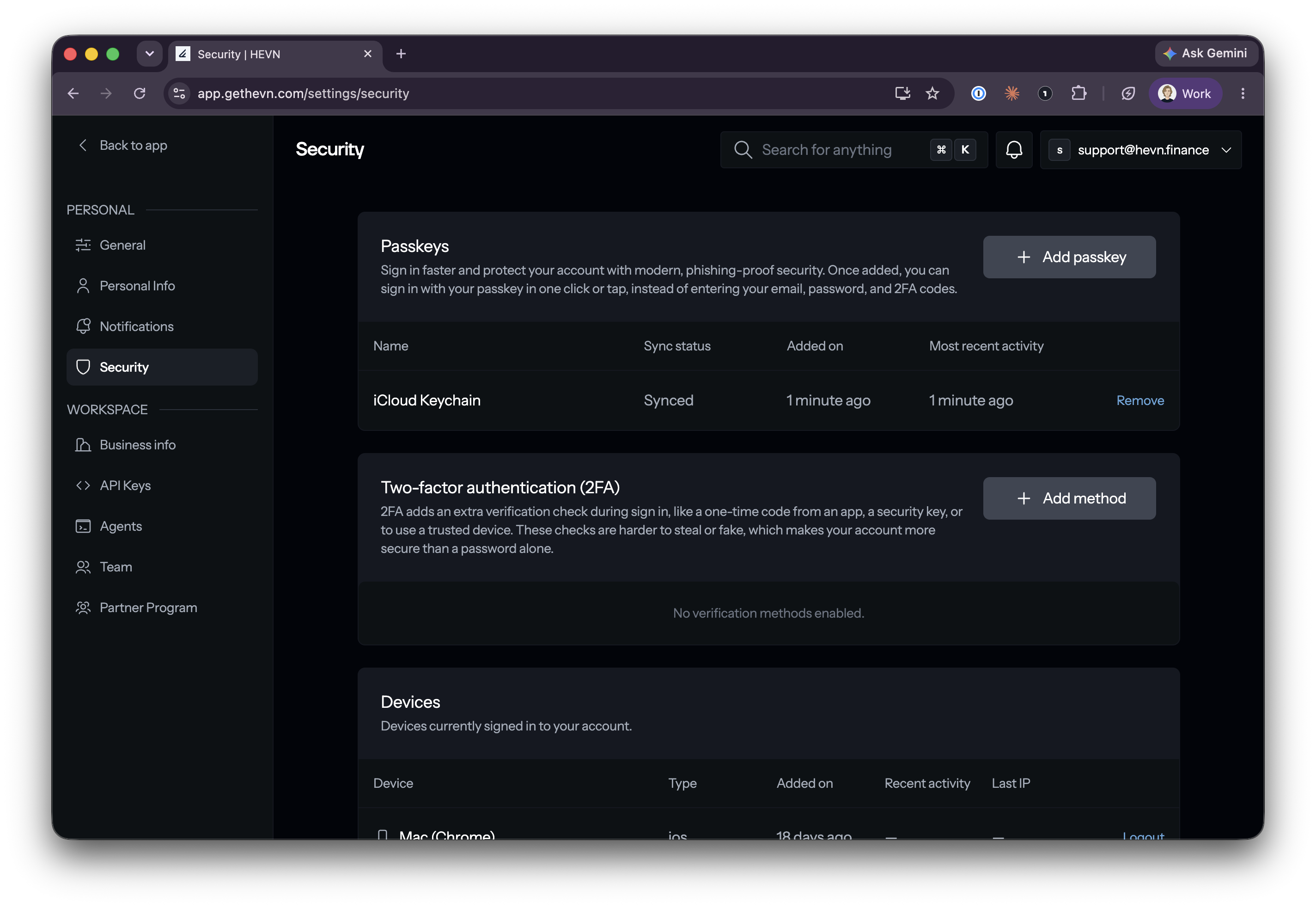The height and width of the screenshot is (908, 1316).
Task: Open the Extensions puzzle icon
Action: point(1078,93)
